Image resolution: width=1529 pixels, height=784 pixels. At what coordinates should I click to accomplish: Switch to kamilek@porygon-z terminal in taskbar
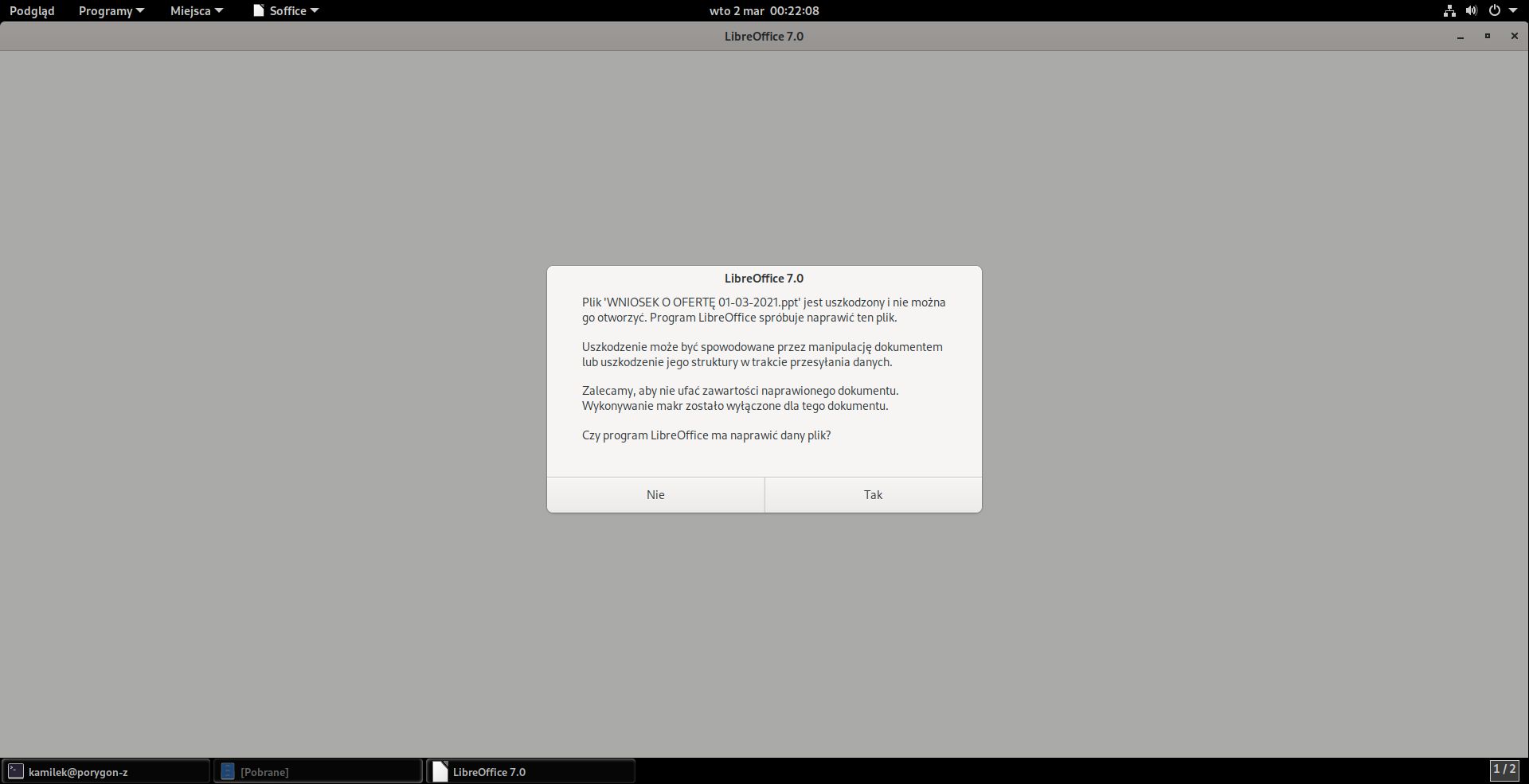pos(106,771)
